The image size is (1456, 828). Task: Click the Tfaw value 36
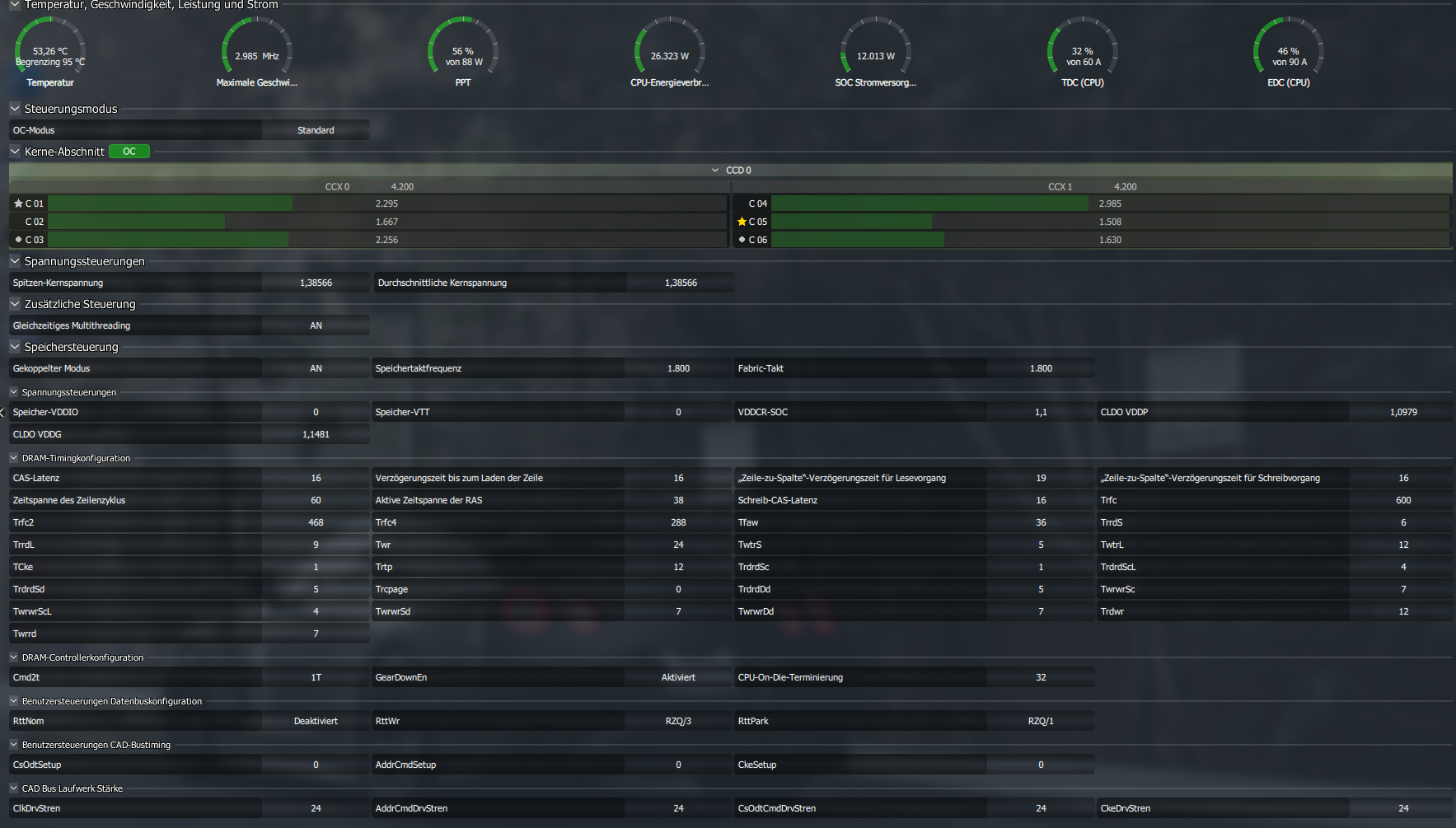(1041, 522)
